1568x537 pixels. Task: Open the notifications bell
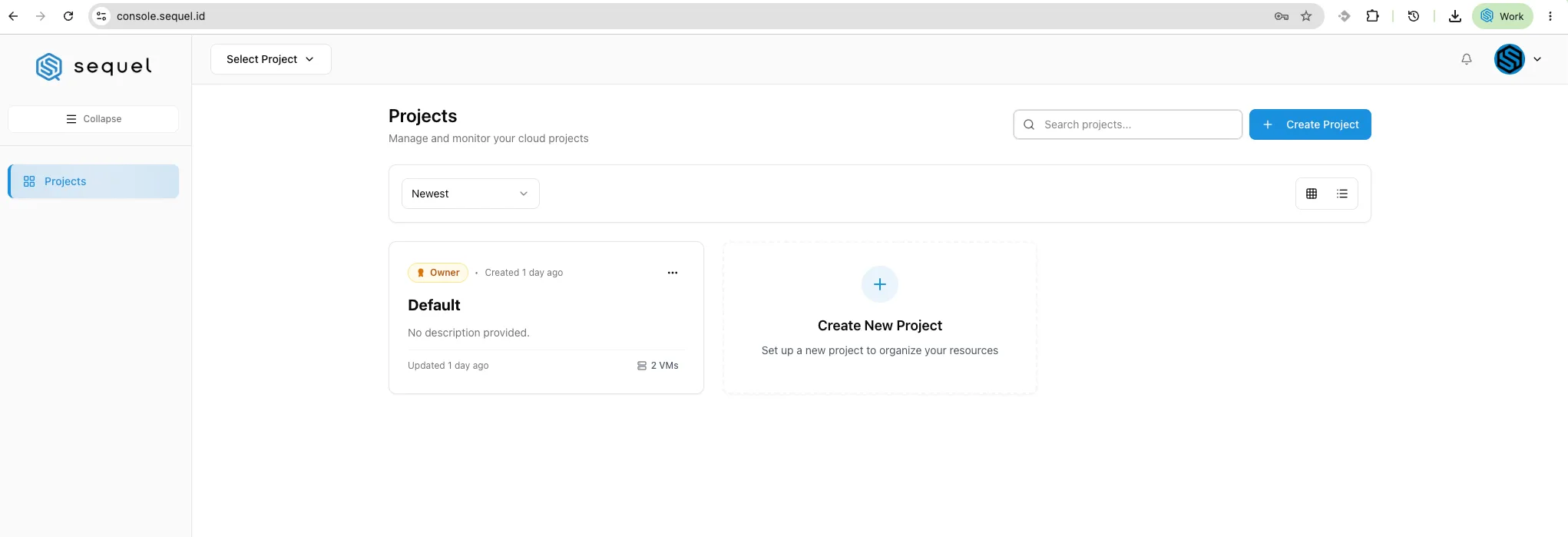point(1467,59)
